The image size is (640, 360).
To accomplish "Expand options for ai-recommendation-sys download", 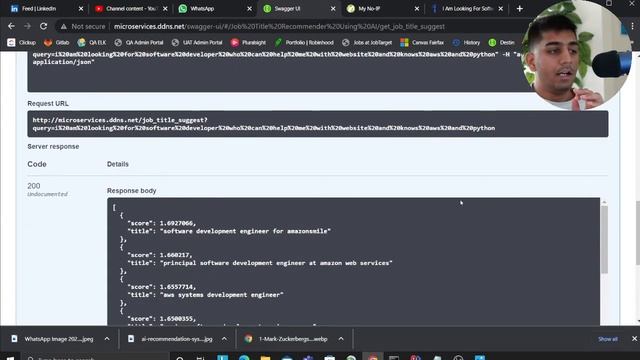I will click(x=224, y=339).
